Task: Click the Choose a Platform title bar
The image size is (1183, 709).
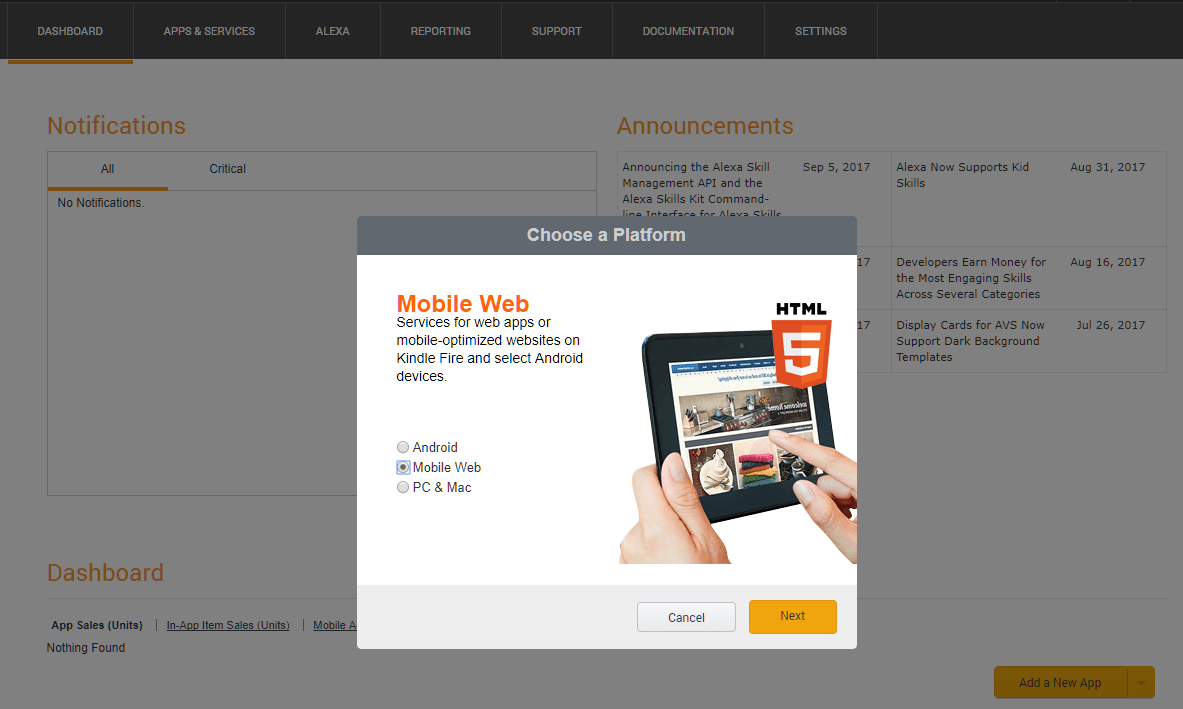Action: pyautogui.click(x=607, y=235)
